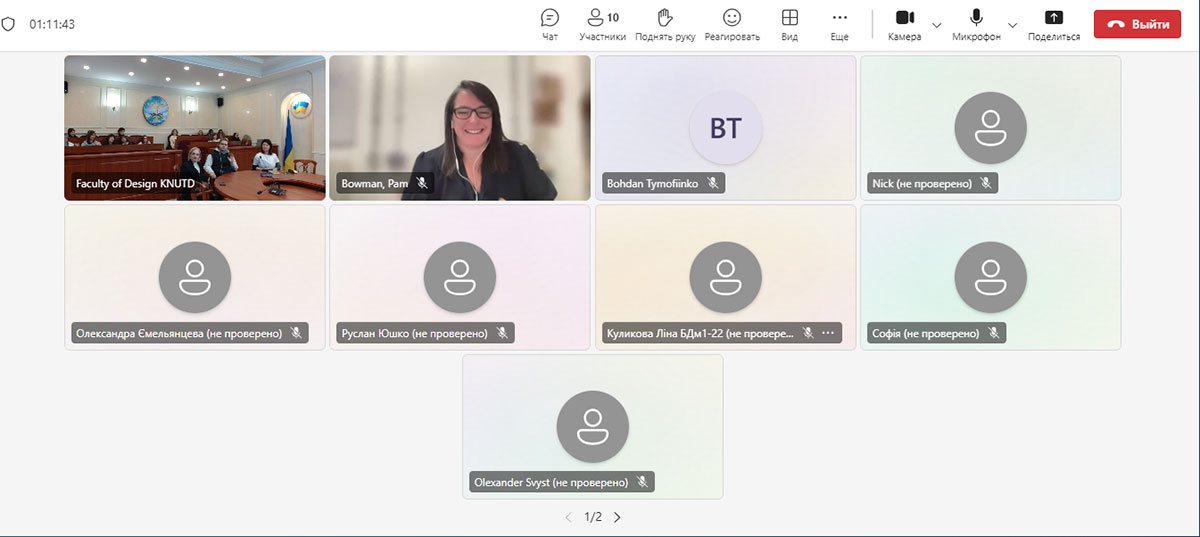Select Bowman, Pam video tile
The image size is (1200, 537).
(460, 128)
